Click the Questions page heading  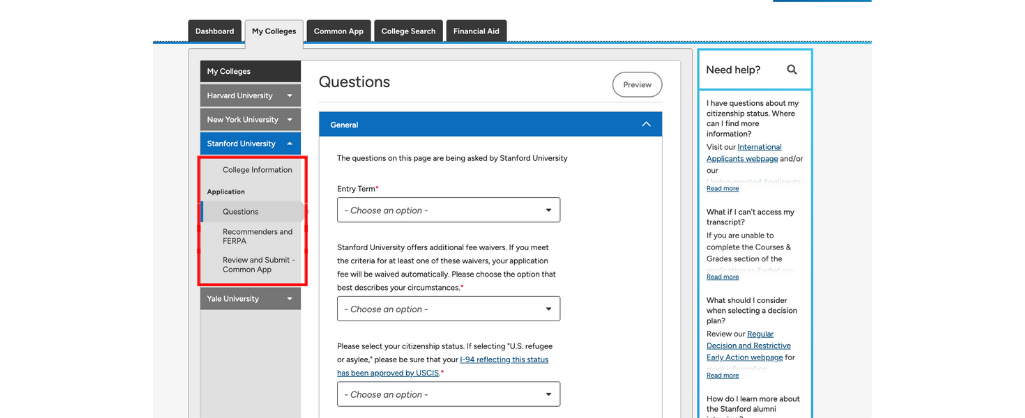(x=354, y=82)
